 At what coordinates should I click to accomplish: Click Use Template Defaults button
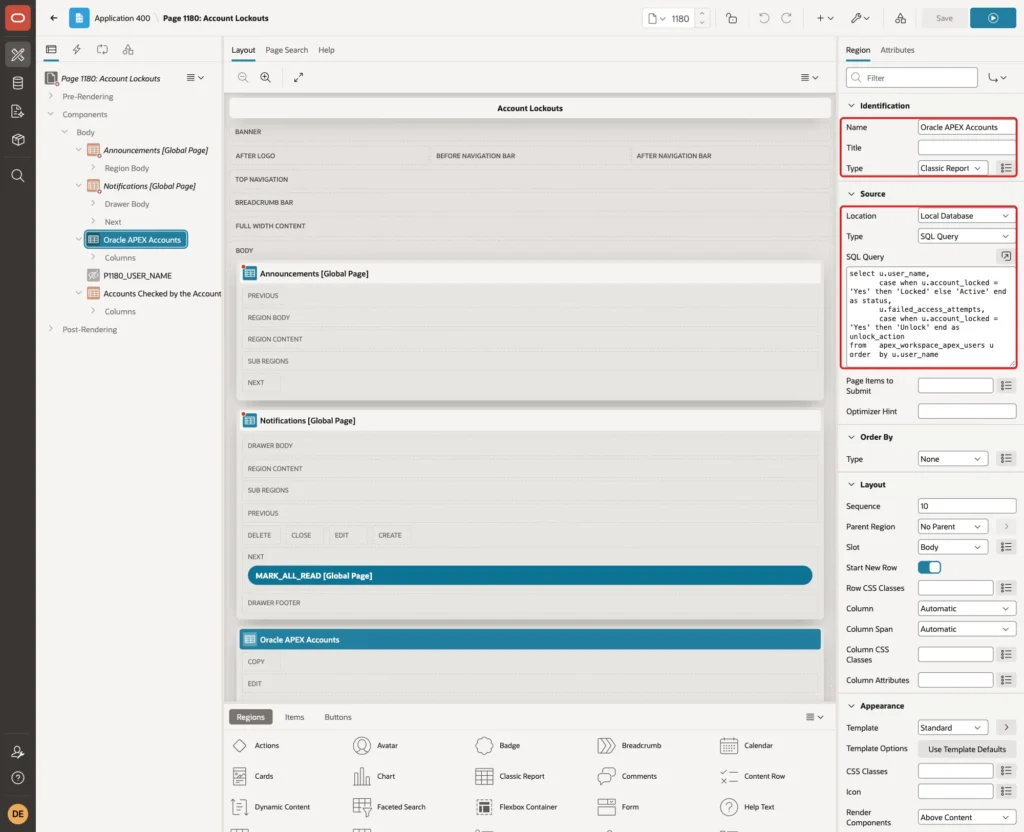coord(967,749)
